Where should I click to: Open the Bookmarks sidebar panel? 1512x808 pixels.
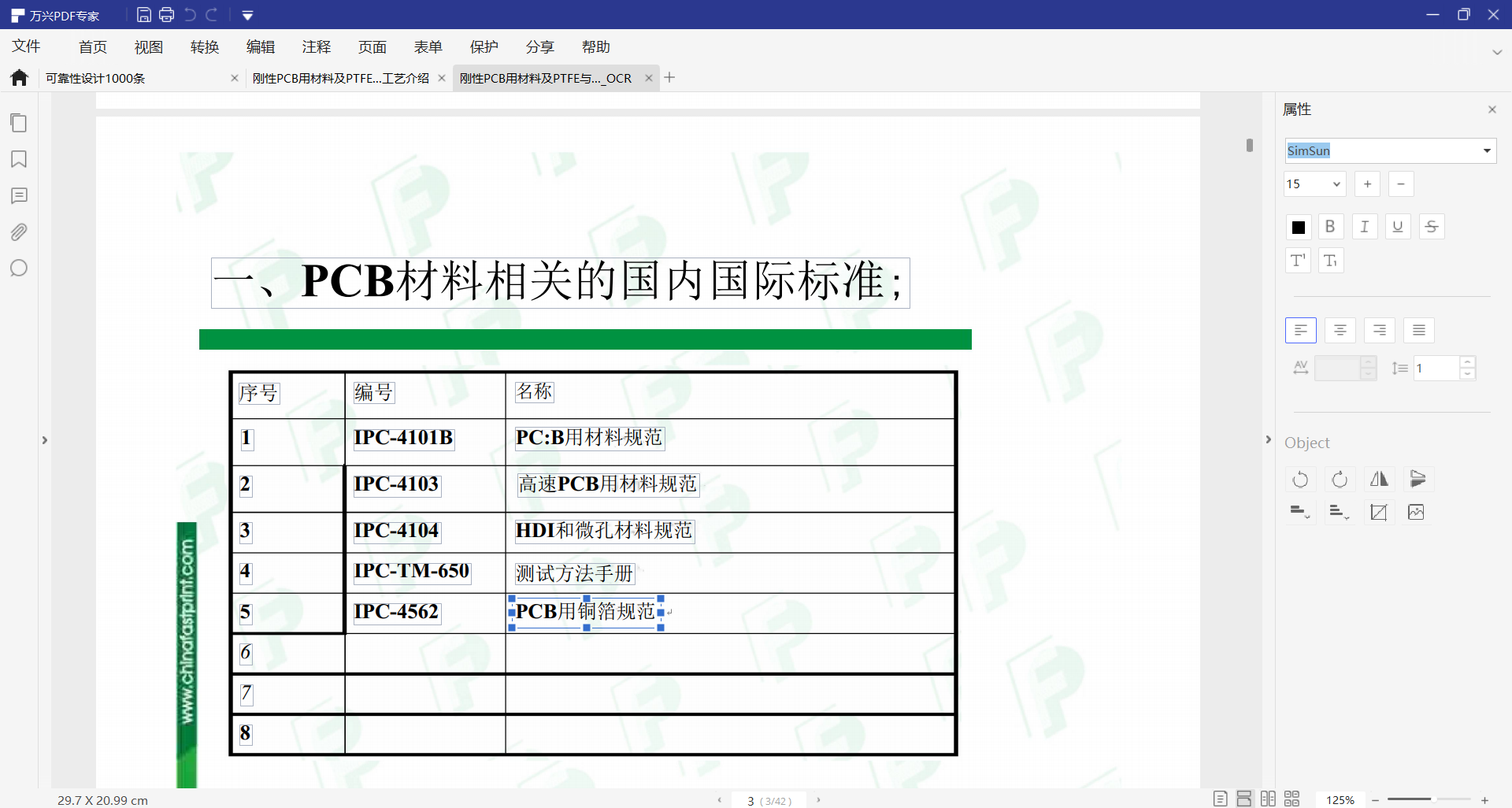(19, 159)
